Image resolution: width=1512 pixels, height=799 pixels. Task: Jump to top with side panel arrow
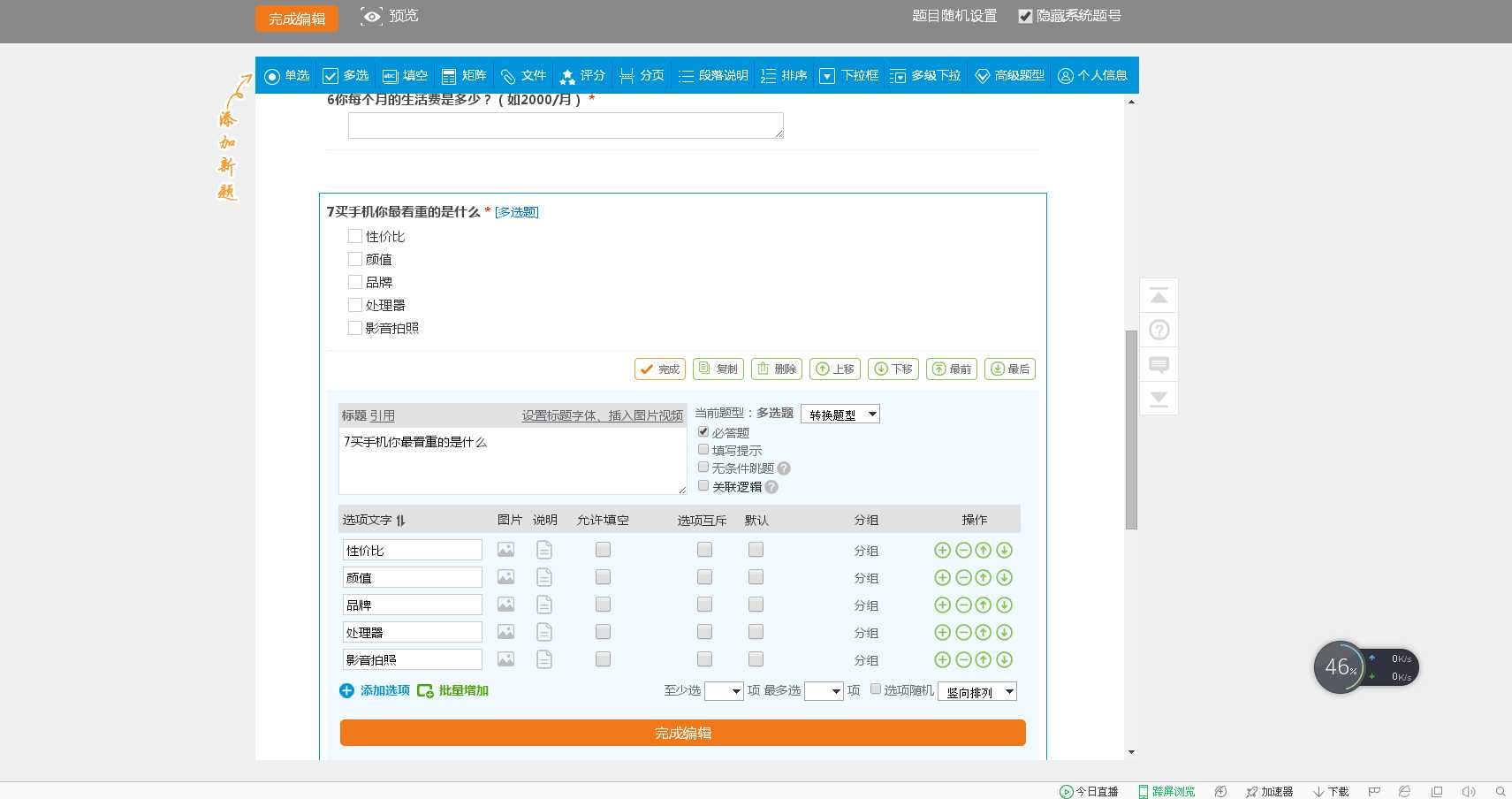click(x=1159, y=295)
